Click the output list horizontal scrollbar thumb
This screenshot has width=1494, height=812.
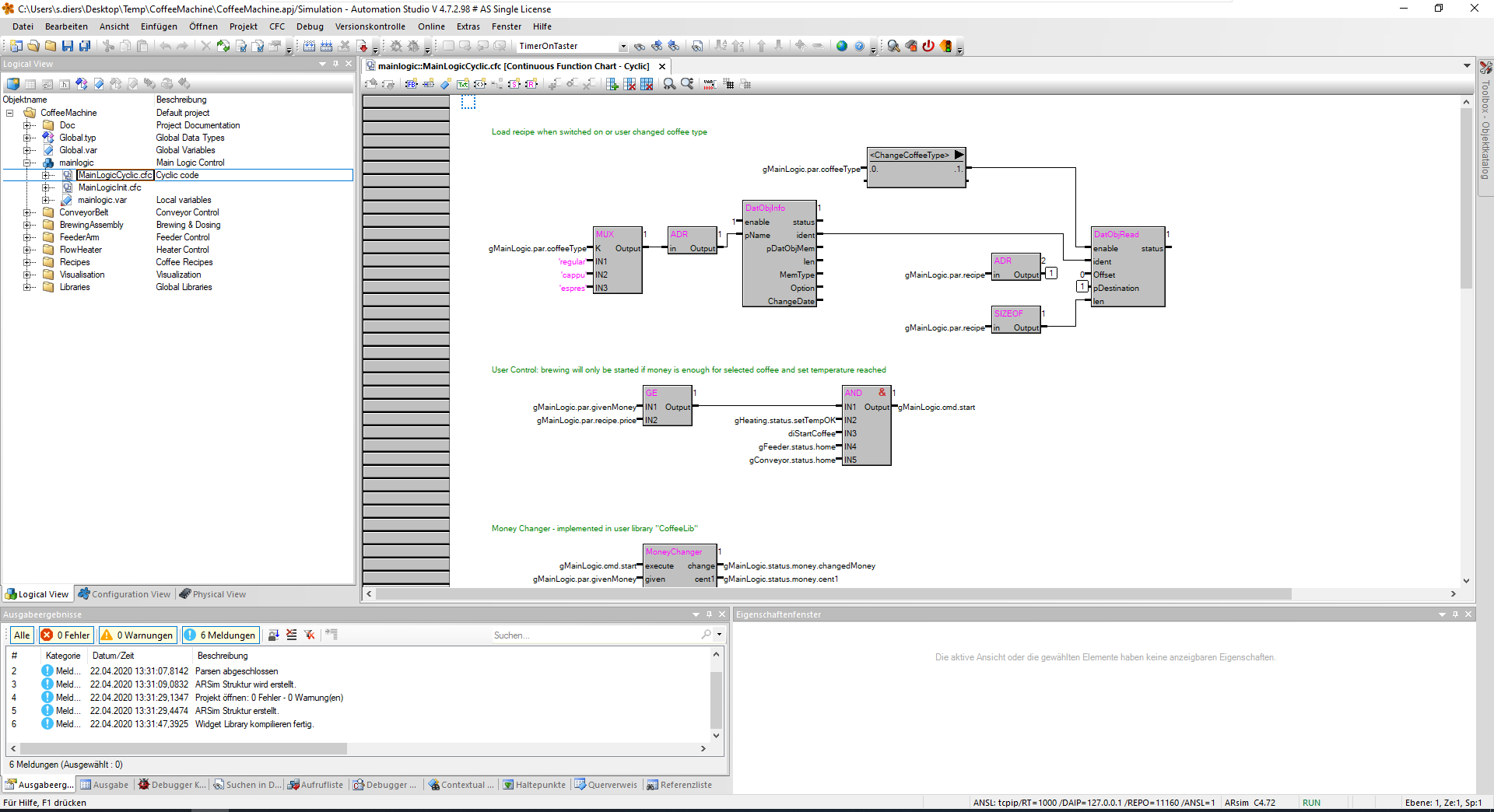[x=182, y=748]
